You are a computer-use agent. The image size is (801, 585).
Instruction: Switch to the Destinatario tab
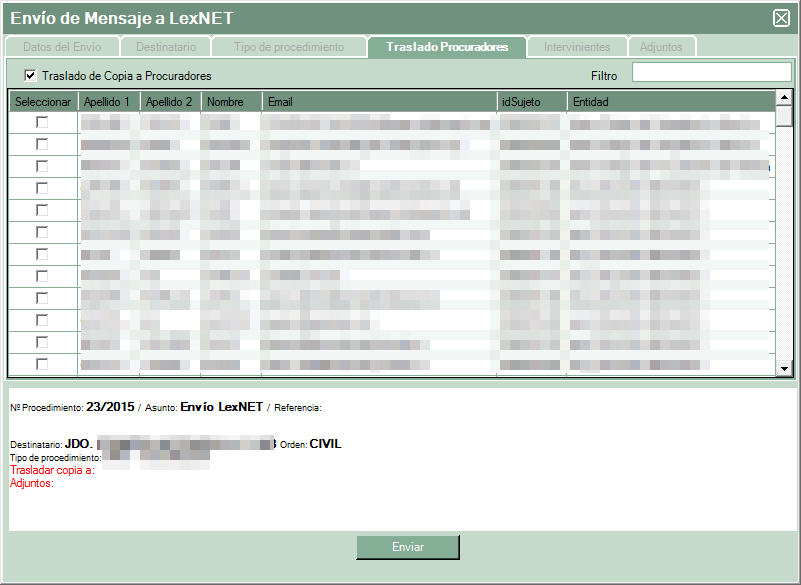(x=165, y=47)
